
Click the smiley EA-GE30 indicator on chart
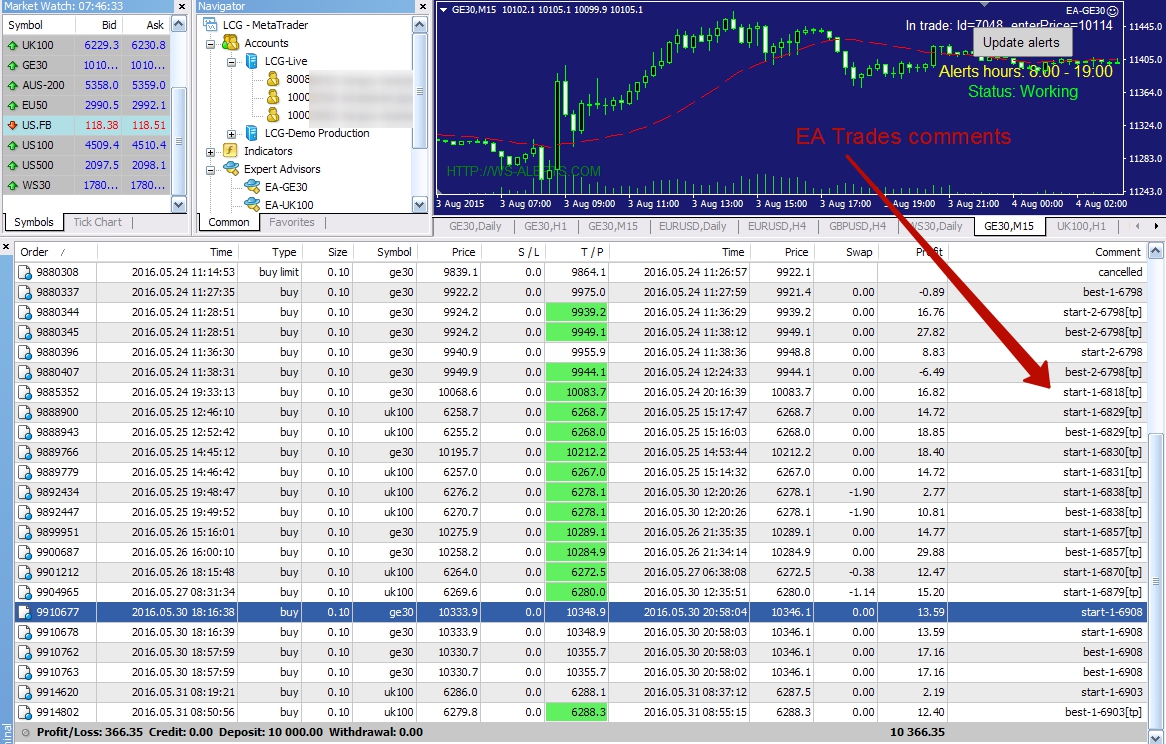[x=1112, y=10]
